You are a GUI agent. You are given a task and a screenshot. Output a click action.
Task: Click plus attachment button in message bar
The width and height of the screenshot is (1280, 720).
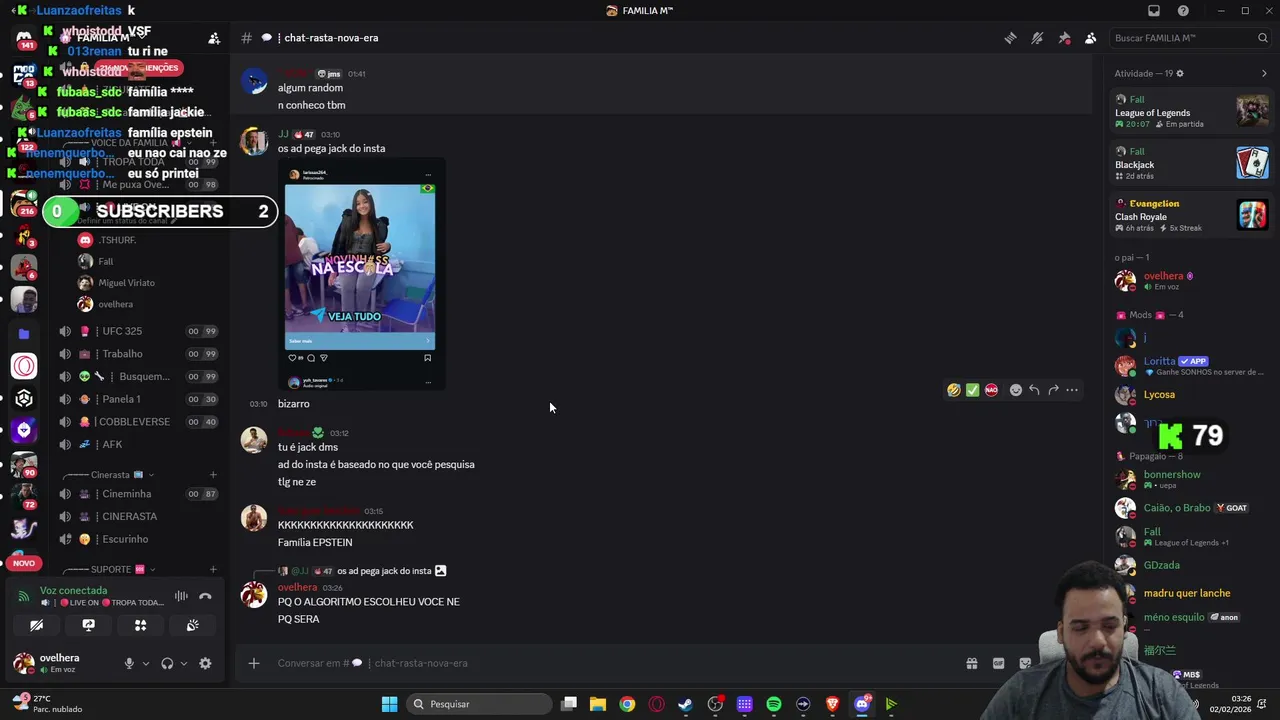[x=254, y=663]
